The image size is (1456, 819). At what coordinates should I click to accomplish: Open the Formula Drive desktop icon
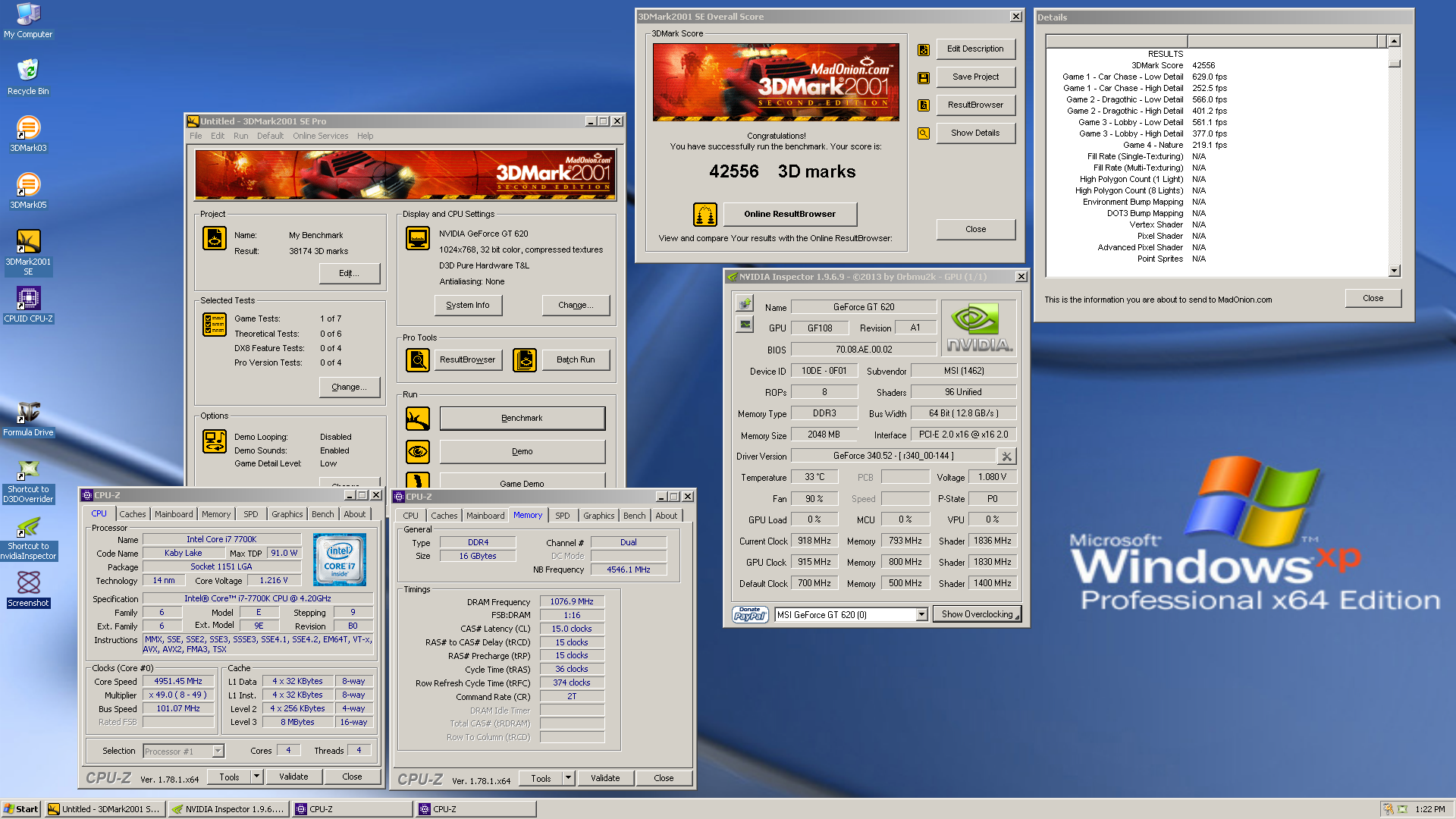[x=28, y=419]
